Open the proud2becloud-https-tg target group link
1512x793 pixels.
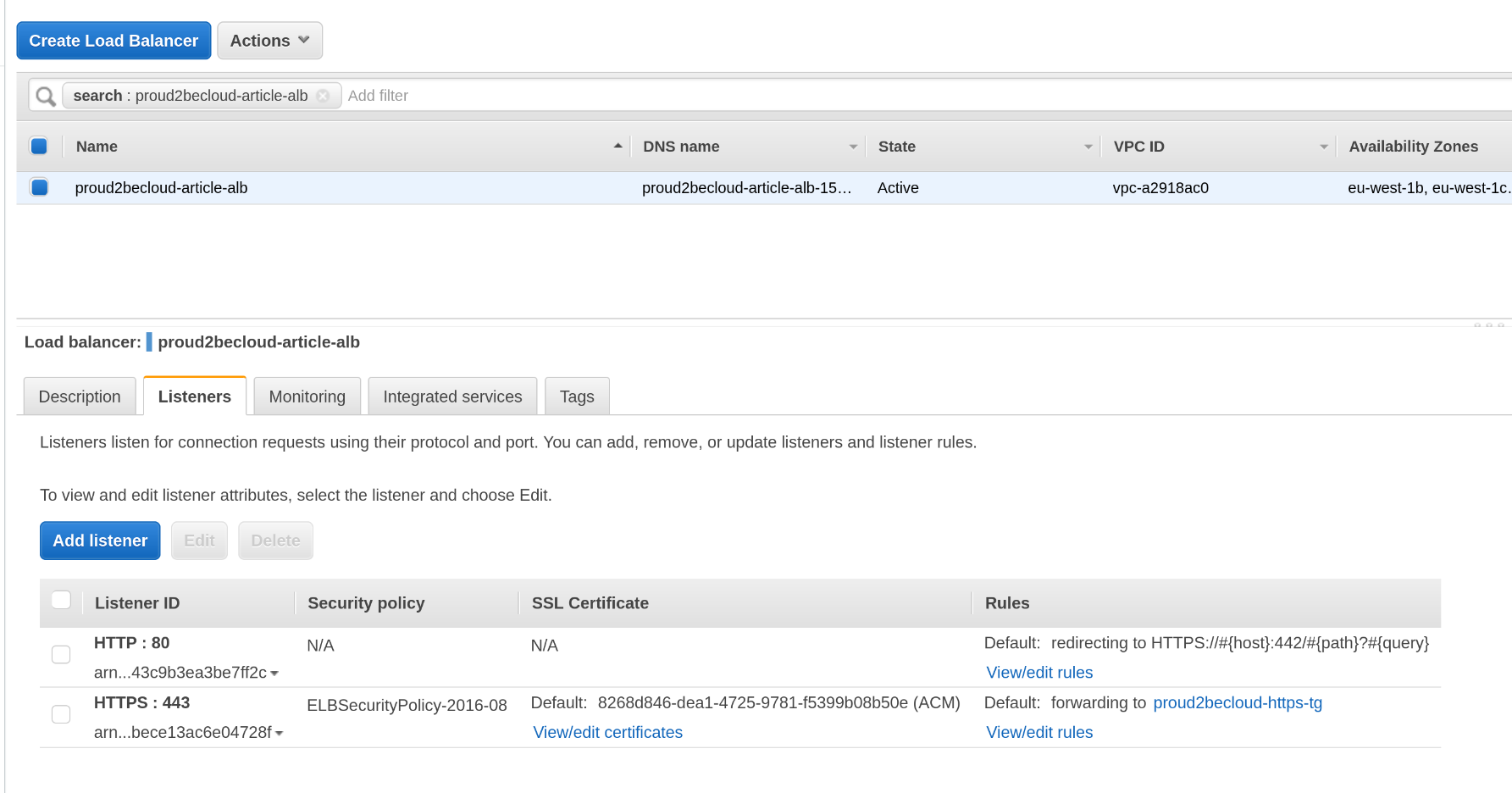tap(1237, 703)
